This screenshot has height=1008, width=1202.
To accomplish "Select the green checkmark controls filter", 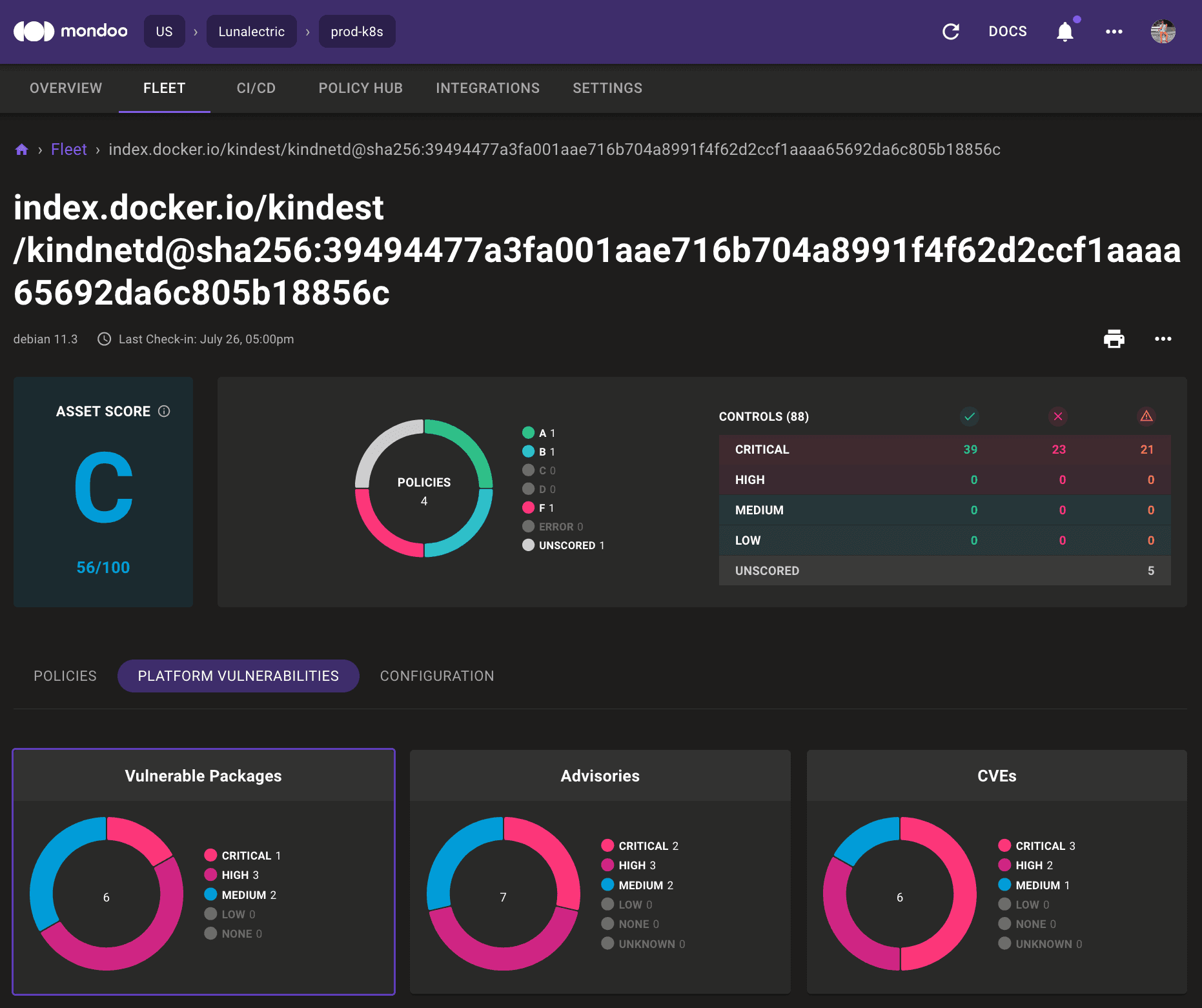I will (x=970, y=416).
